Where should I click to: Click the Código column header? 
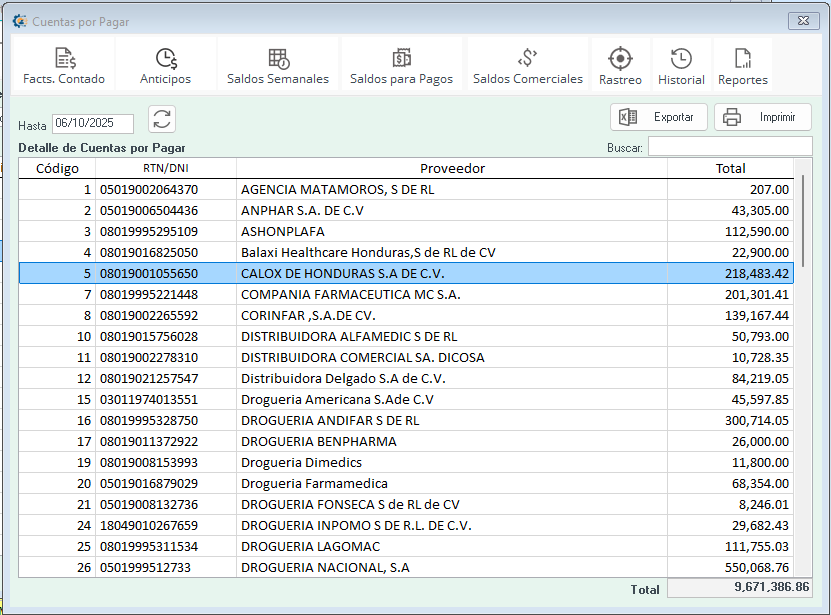click(57, 168)
